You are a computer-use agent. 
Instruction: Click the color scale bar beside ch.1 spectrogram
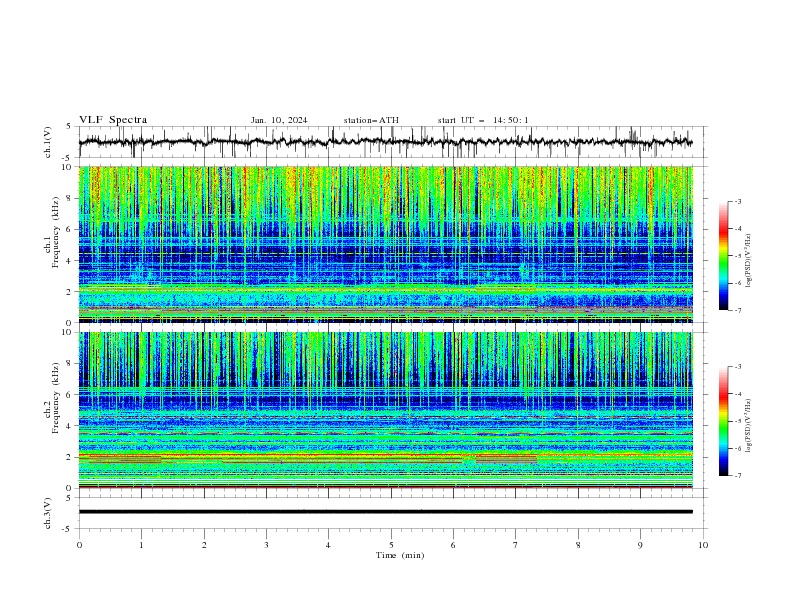tap(723, 256)
